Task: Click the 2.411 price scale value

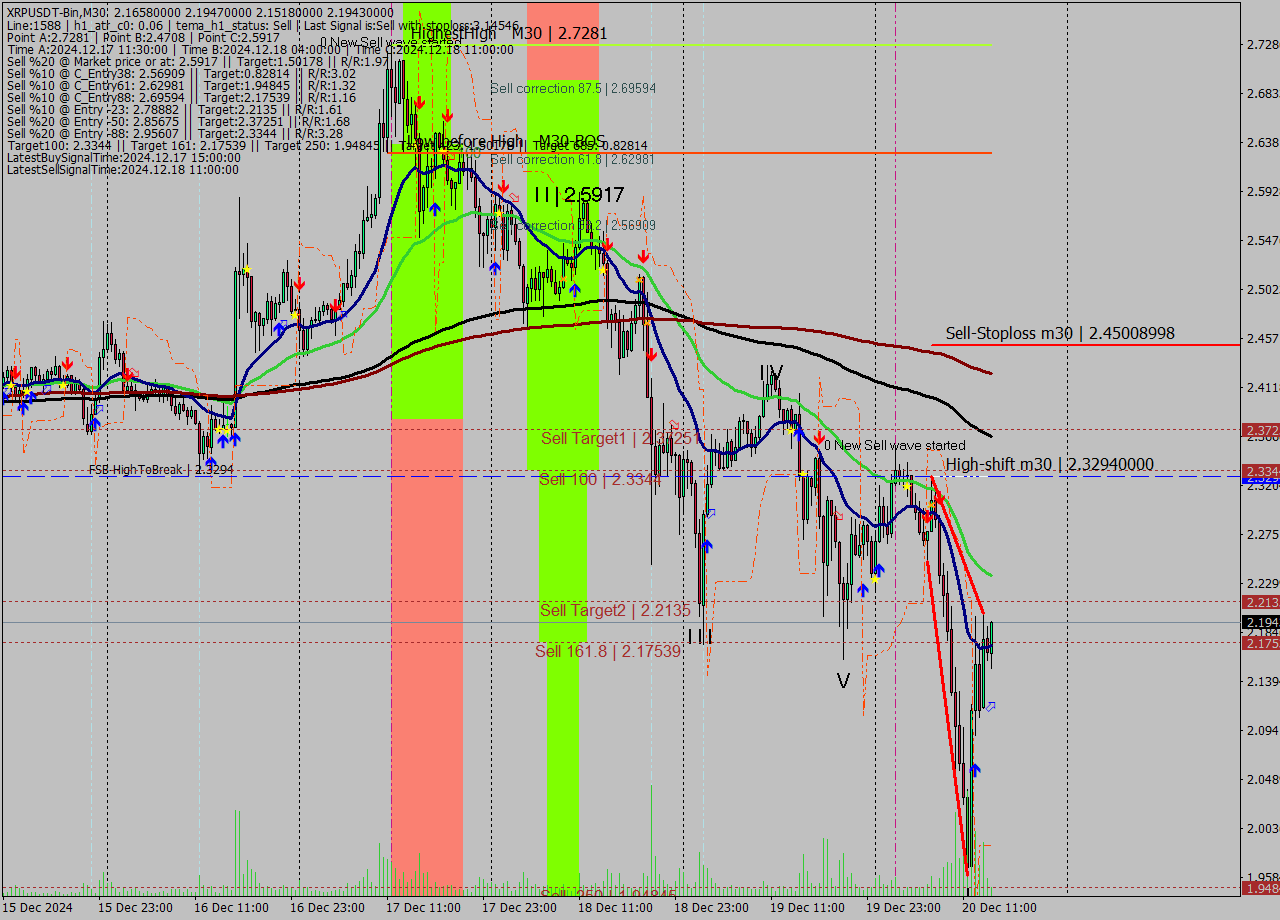Action: 1262,388
